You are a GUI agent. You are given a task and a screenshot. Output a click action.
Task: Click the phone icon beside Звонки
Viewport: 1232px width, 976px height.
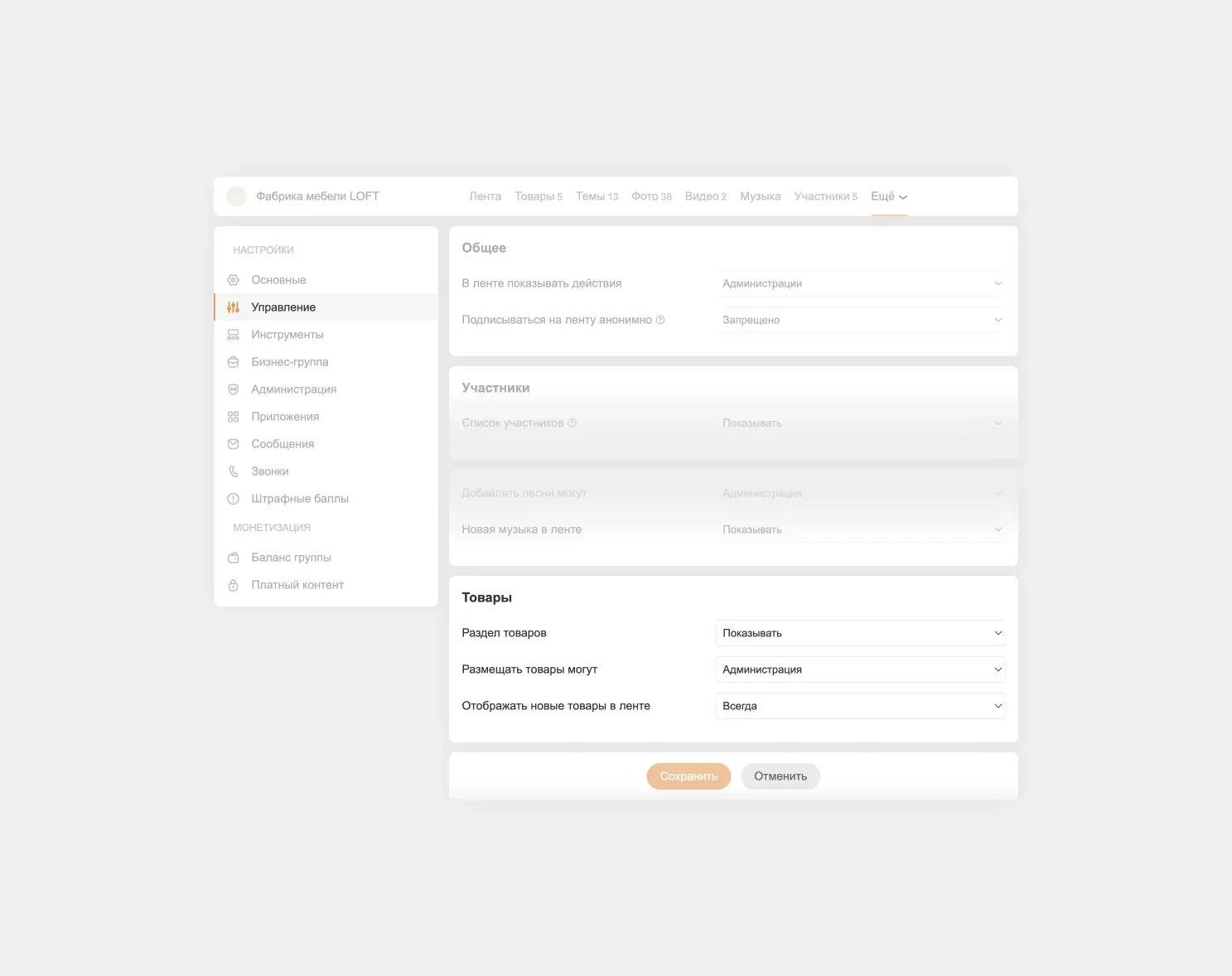pos(234,471)
